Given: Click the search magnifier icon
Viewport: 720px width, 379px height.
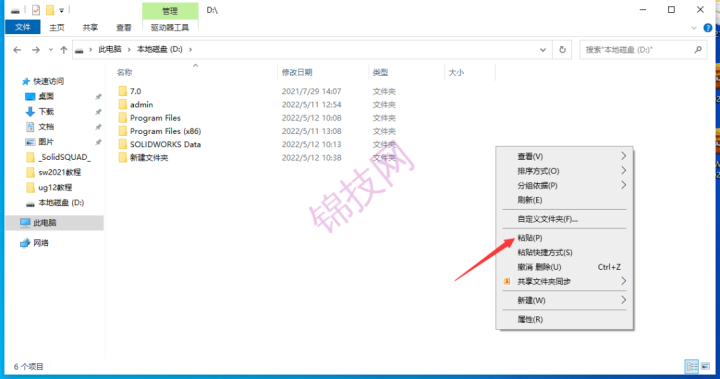Looking at the screenshot, I should (698, 50).
